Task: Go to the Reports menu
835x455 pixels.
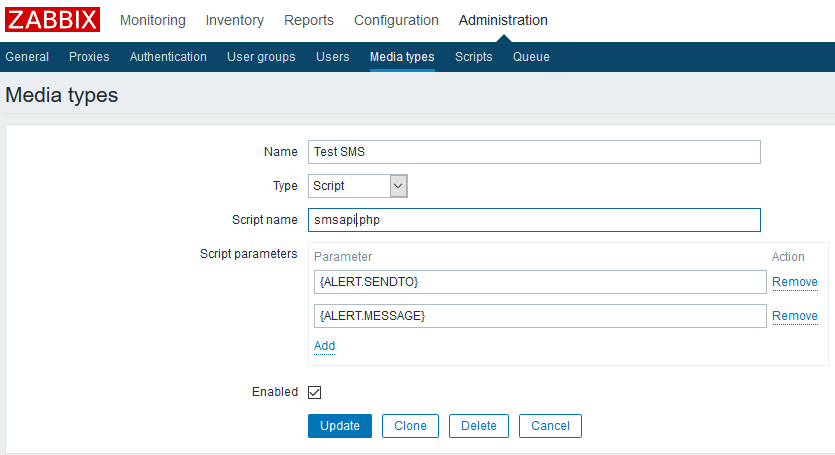Action: [309, 20]
